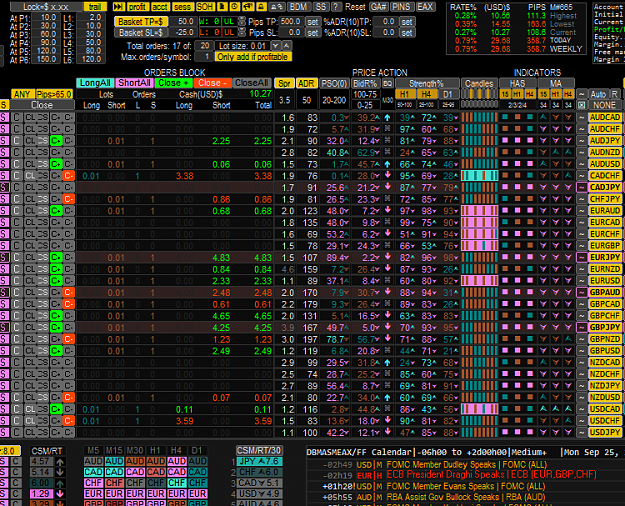Click the padlock icon in top toolbar
This screenshot has height=506, width=625.
pyautogui.click(x=261, y=7)
